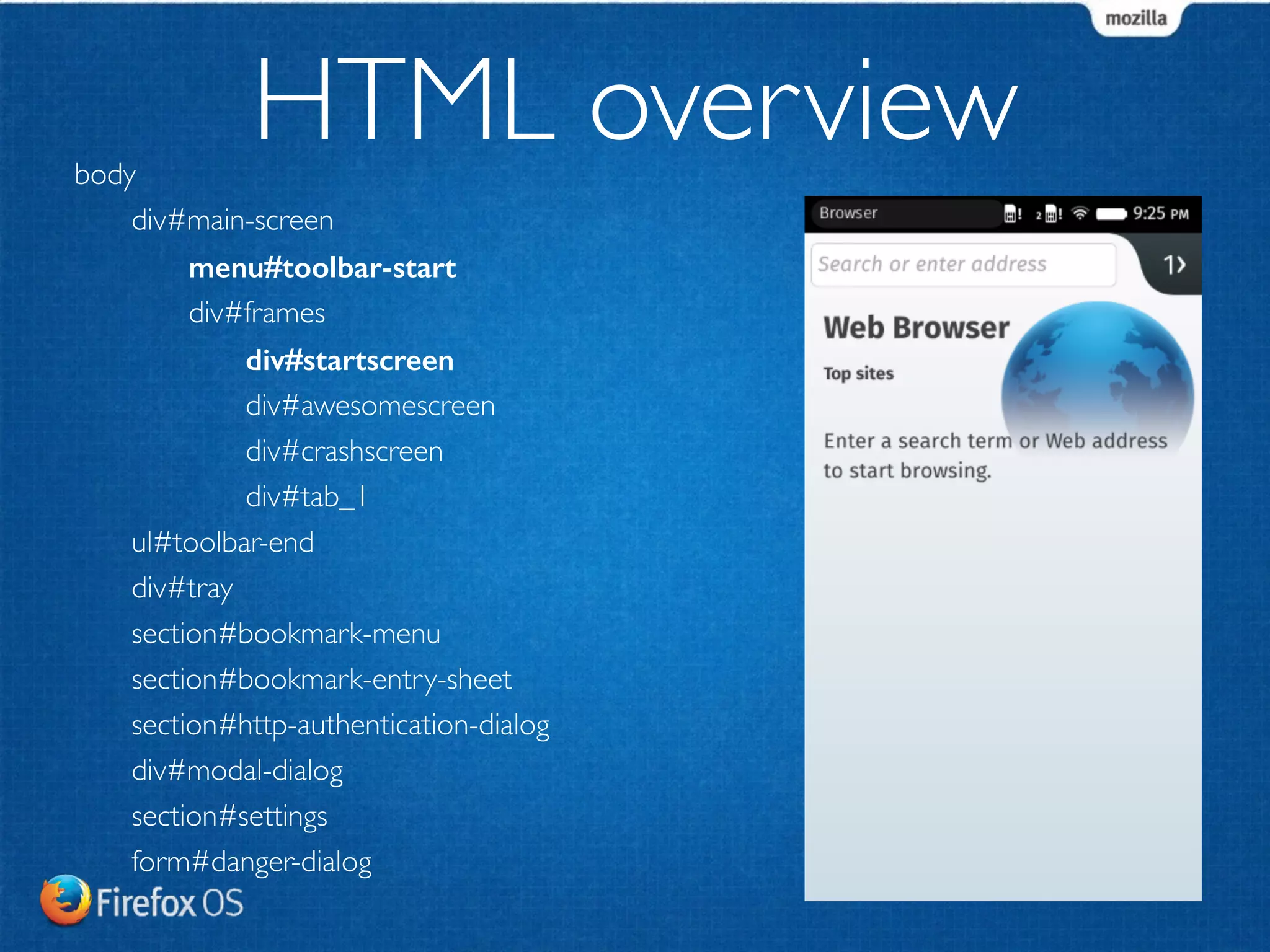This screenshot has height=952, width=1270.
Task: Select the form#danger-dialog line
Action: [x=251, y=863]
